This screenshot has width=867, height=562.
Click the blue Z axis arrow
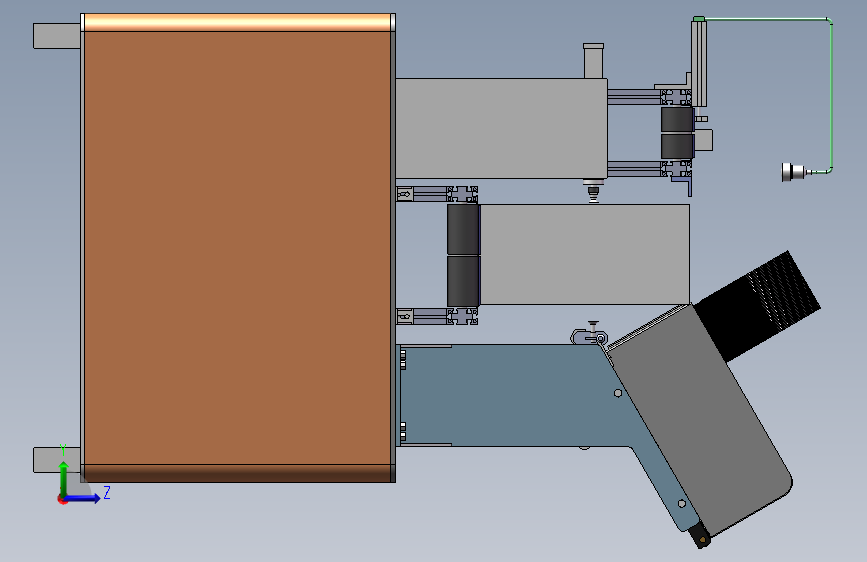83,498
